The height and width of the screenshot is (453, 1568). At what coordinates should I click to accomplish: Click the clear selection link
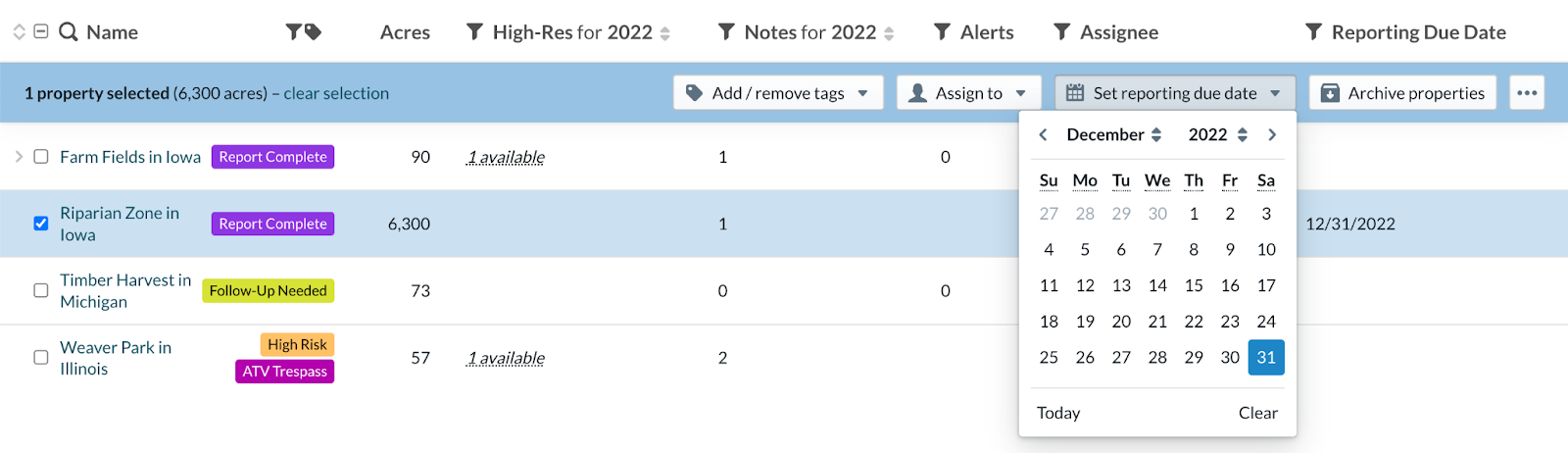(336, 93)
